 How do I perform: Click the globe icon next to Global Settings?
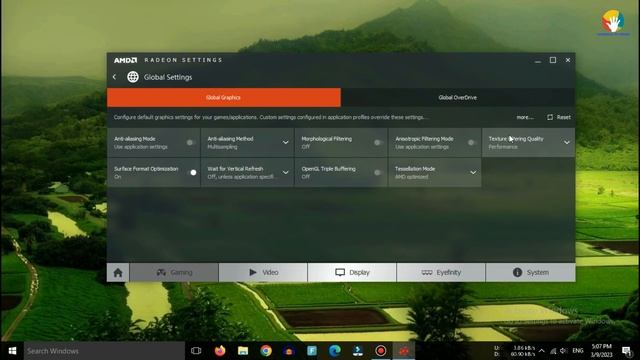133,77
